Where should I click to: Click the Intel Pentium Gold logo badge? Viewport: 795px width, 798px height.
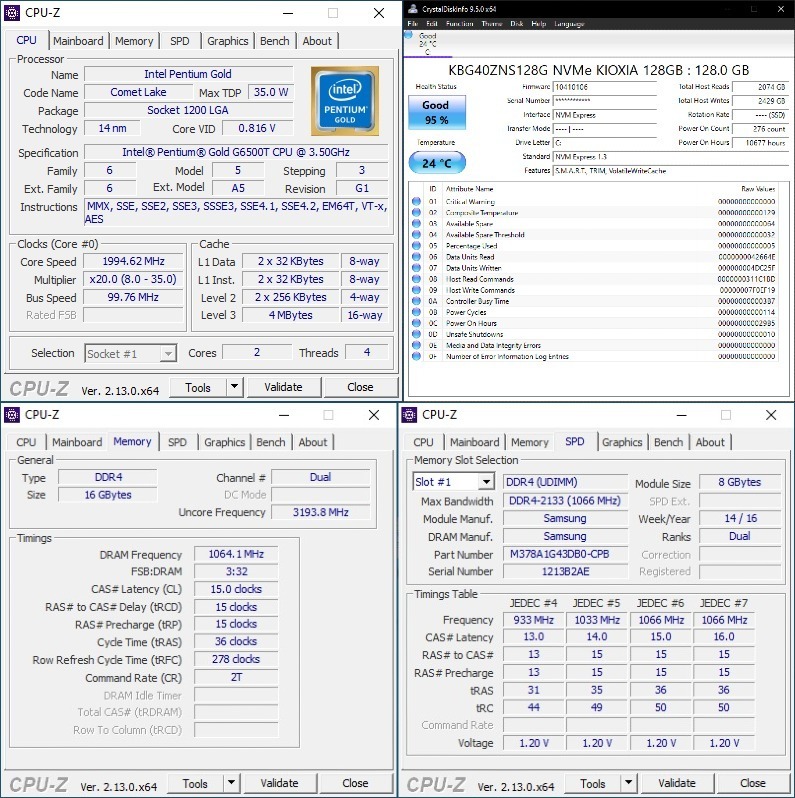(345, 101)
